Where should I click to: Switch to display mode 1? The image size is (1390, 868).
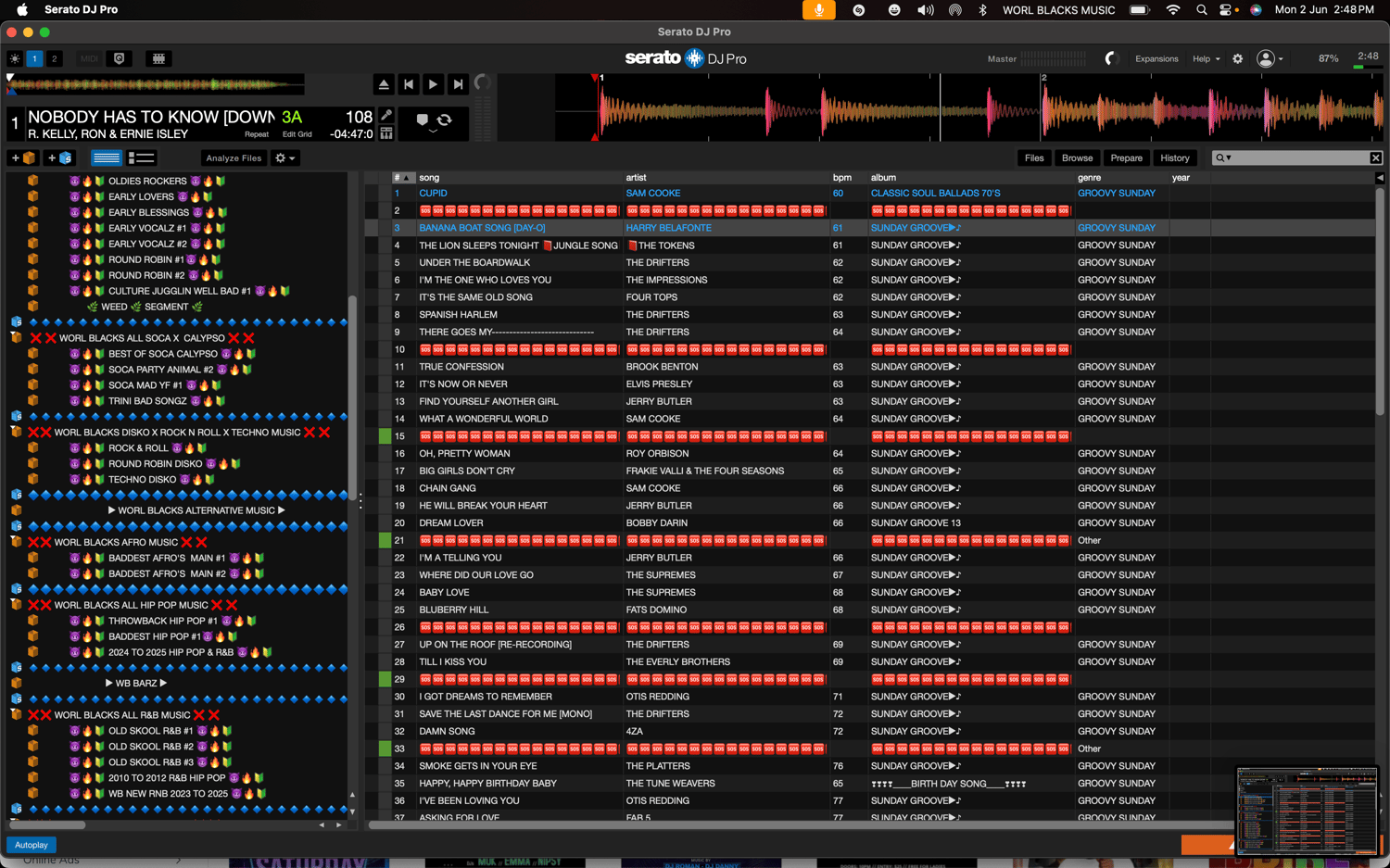[35, 58]
